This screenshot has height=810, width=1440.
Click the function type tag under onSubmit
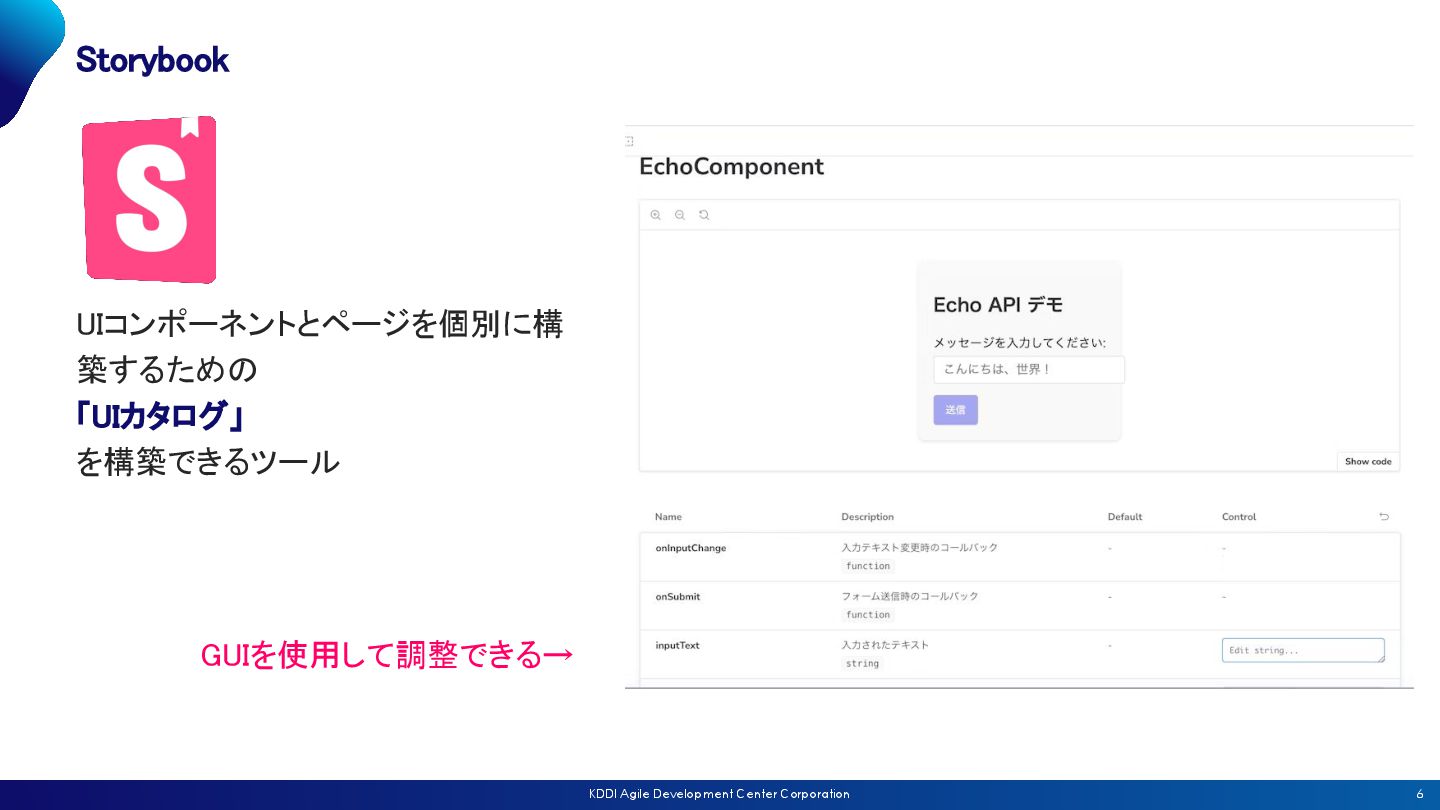coord(868,615)
